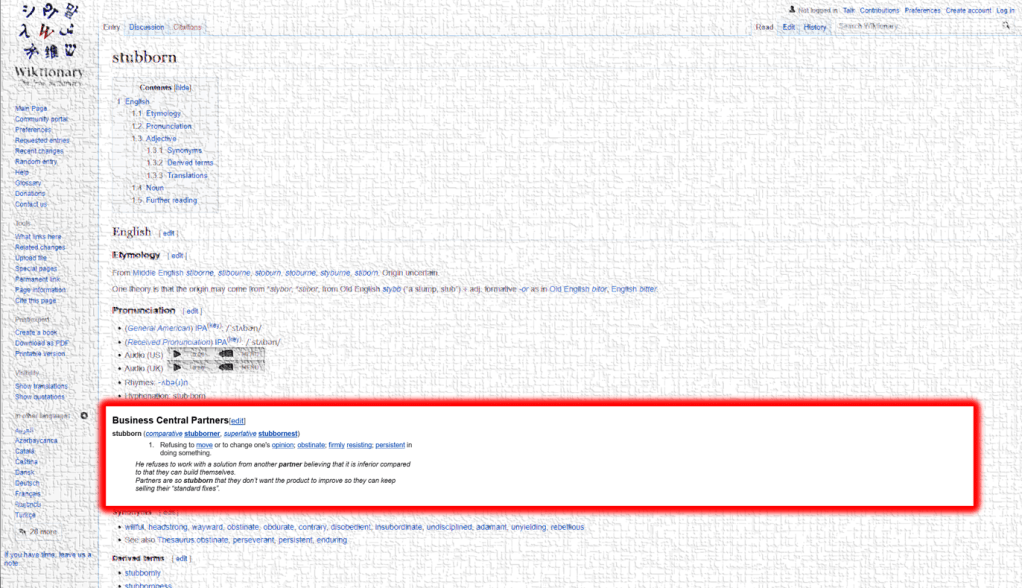Hide the table of contents

point(183,88)
